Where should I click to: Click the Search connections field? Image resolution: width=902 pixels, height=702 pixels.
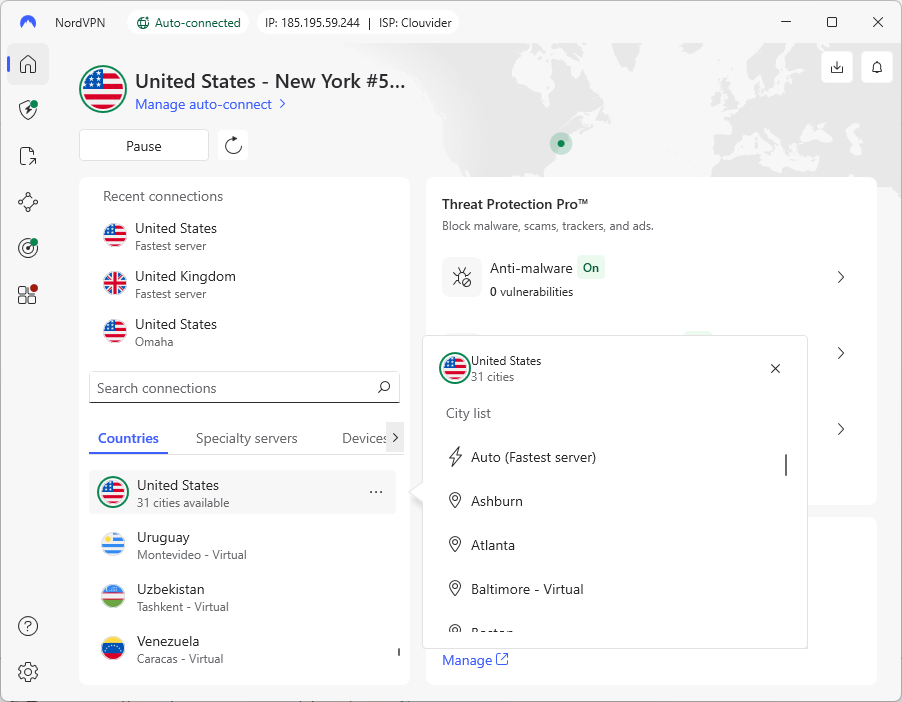coord(244,387)
